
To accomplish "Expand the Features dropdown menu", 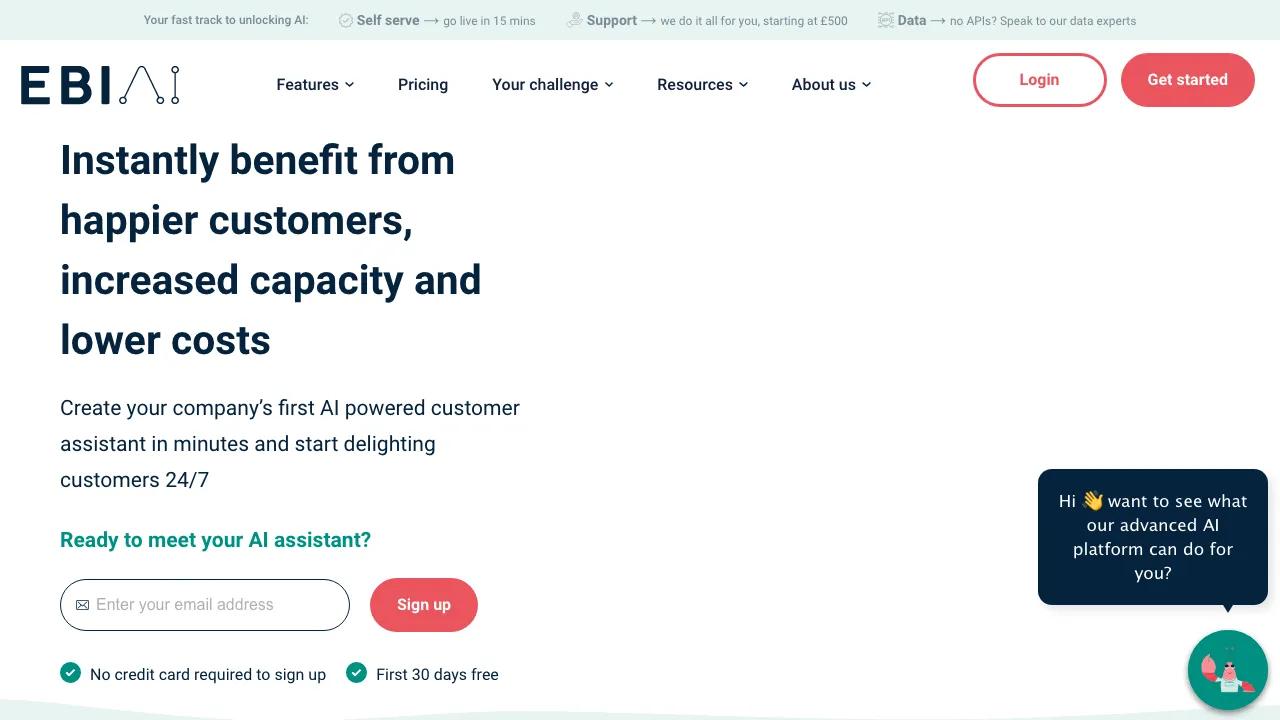I will pos(315,85).
